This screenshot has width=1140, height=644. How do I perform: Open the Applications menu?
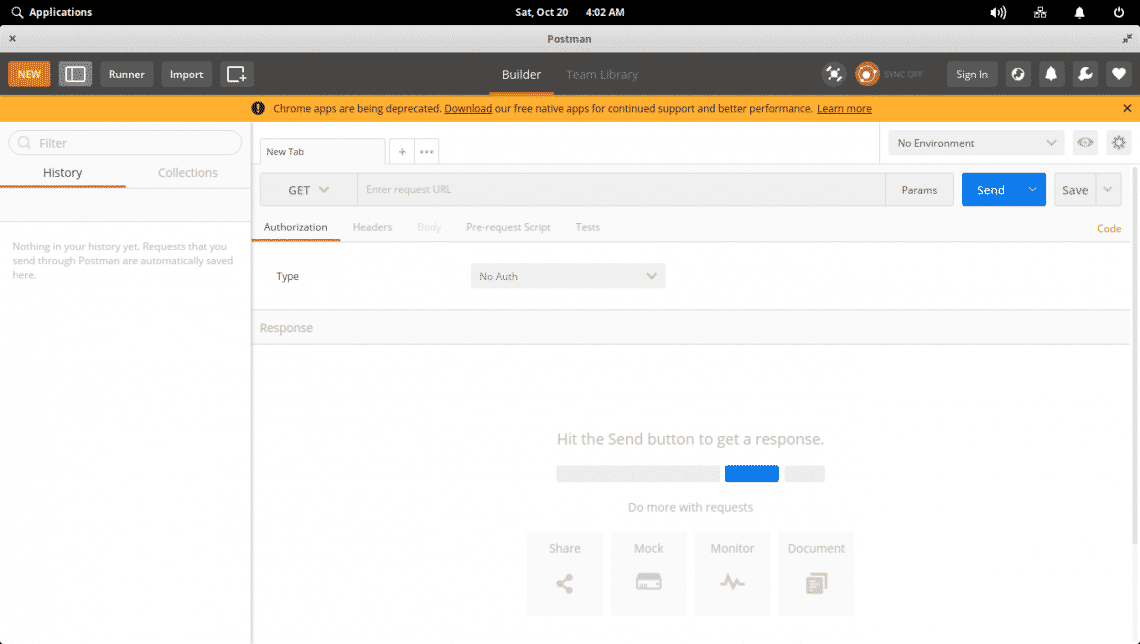click(52, 12)
